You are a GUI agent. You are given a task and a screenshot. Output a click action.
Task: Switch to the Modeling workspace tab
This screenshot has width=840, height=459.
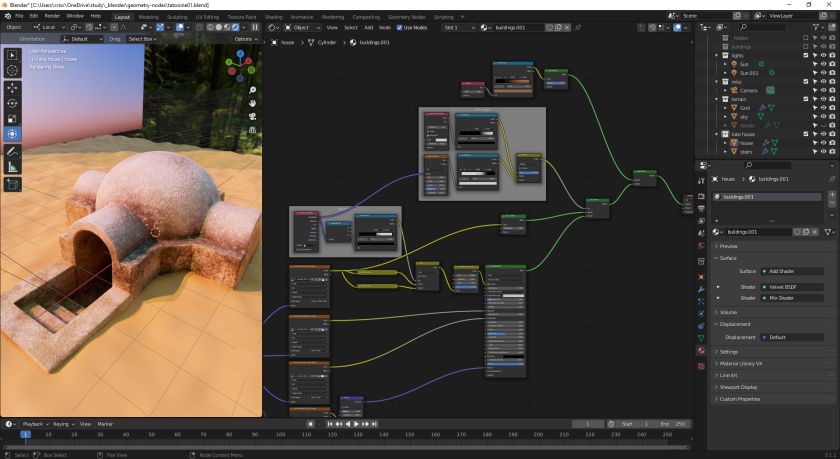(x=148, y=17)
